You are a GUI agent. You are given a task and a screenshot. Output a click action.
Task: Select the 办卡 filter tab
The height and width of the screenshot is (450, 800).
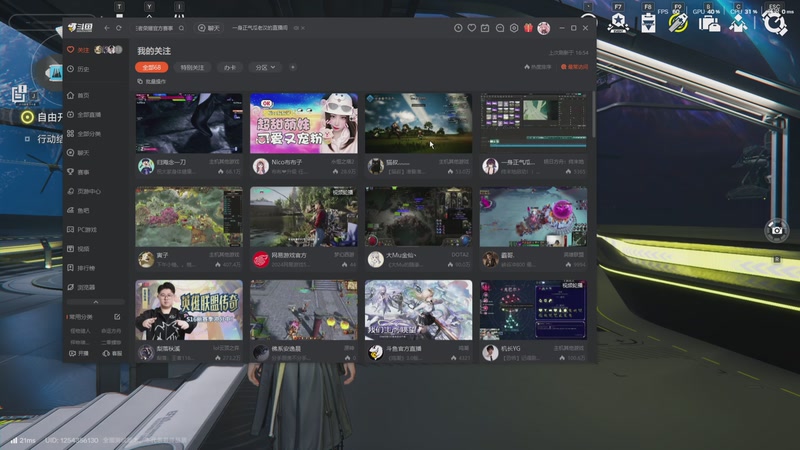click(230, 67)
